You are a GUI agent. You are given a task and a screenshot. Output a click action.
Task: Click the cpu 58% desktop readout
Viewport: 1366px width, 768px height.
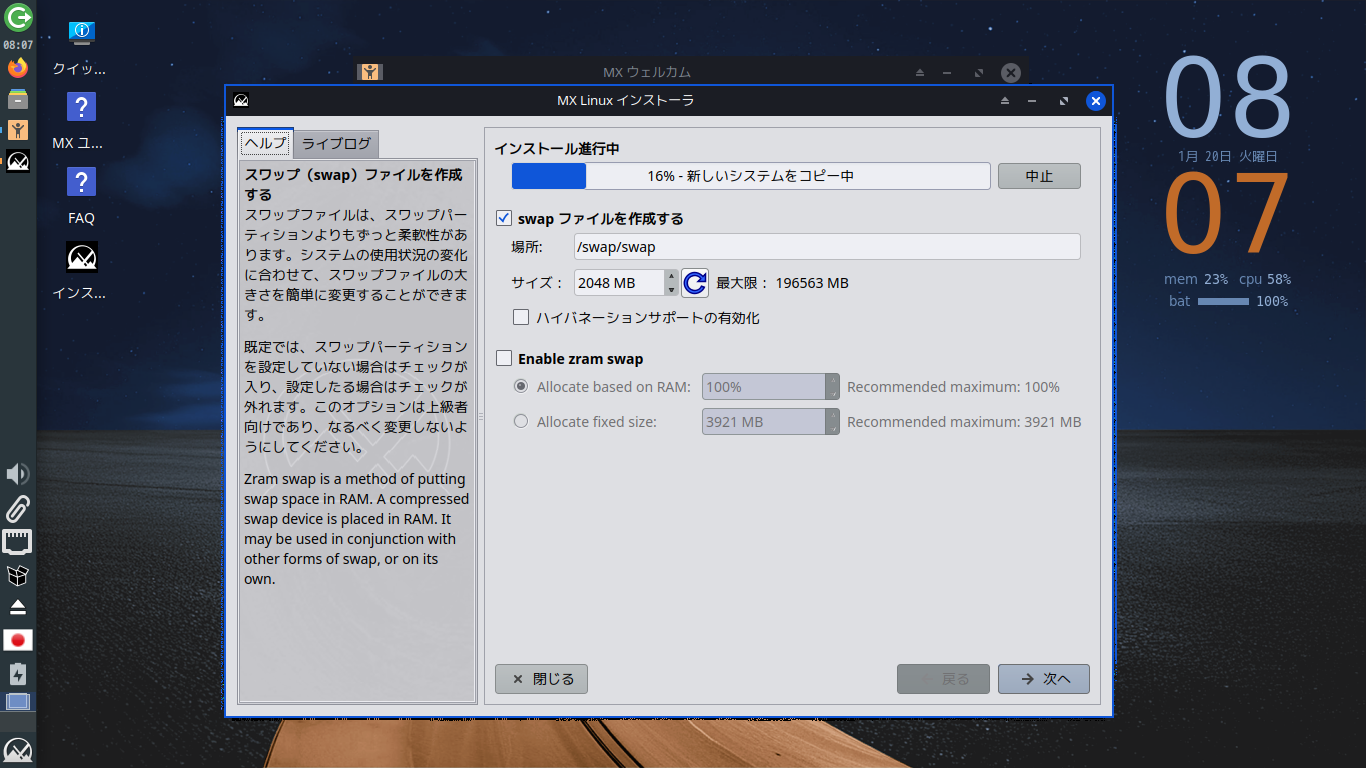pyautogui.click(x=1265, y=280)
